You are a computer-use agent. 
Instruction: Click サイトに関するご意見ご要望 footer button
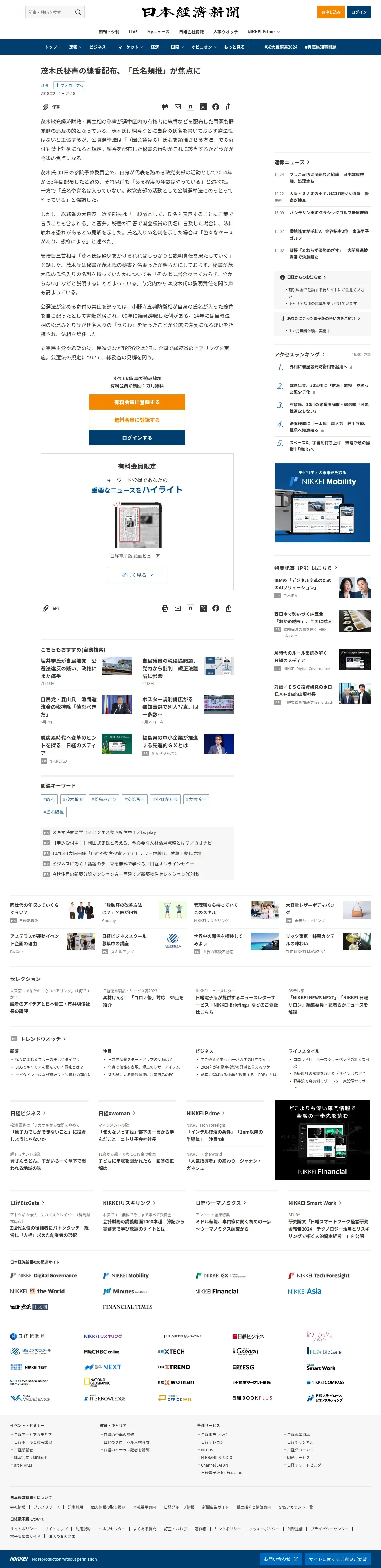coord(338,1559)
